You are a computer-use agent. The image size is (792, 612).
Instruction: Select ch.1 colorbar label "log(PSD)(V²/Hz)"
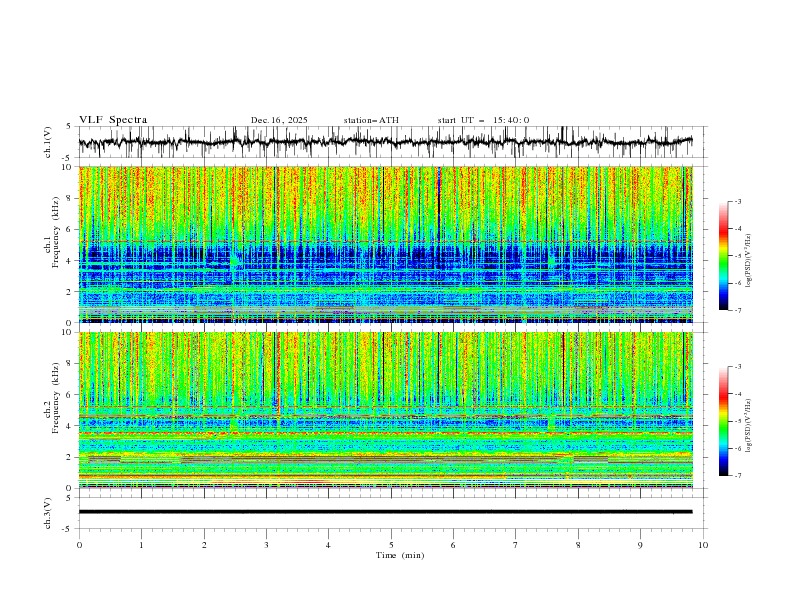748,261
